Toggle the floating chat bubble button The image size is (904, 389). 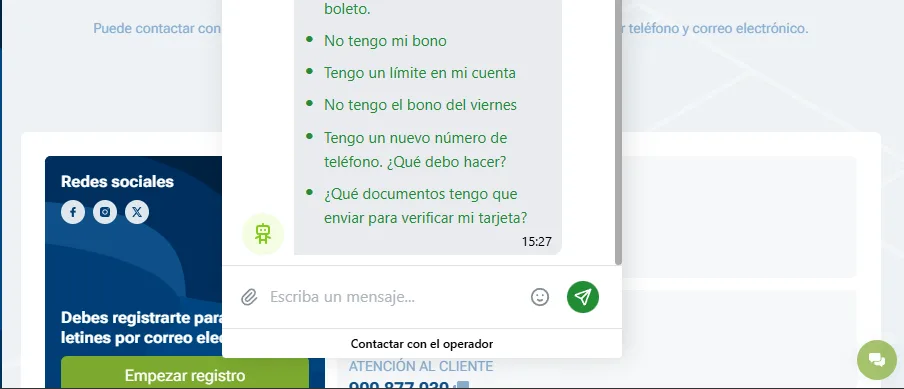point(876,360)
